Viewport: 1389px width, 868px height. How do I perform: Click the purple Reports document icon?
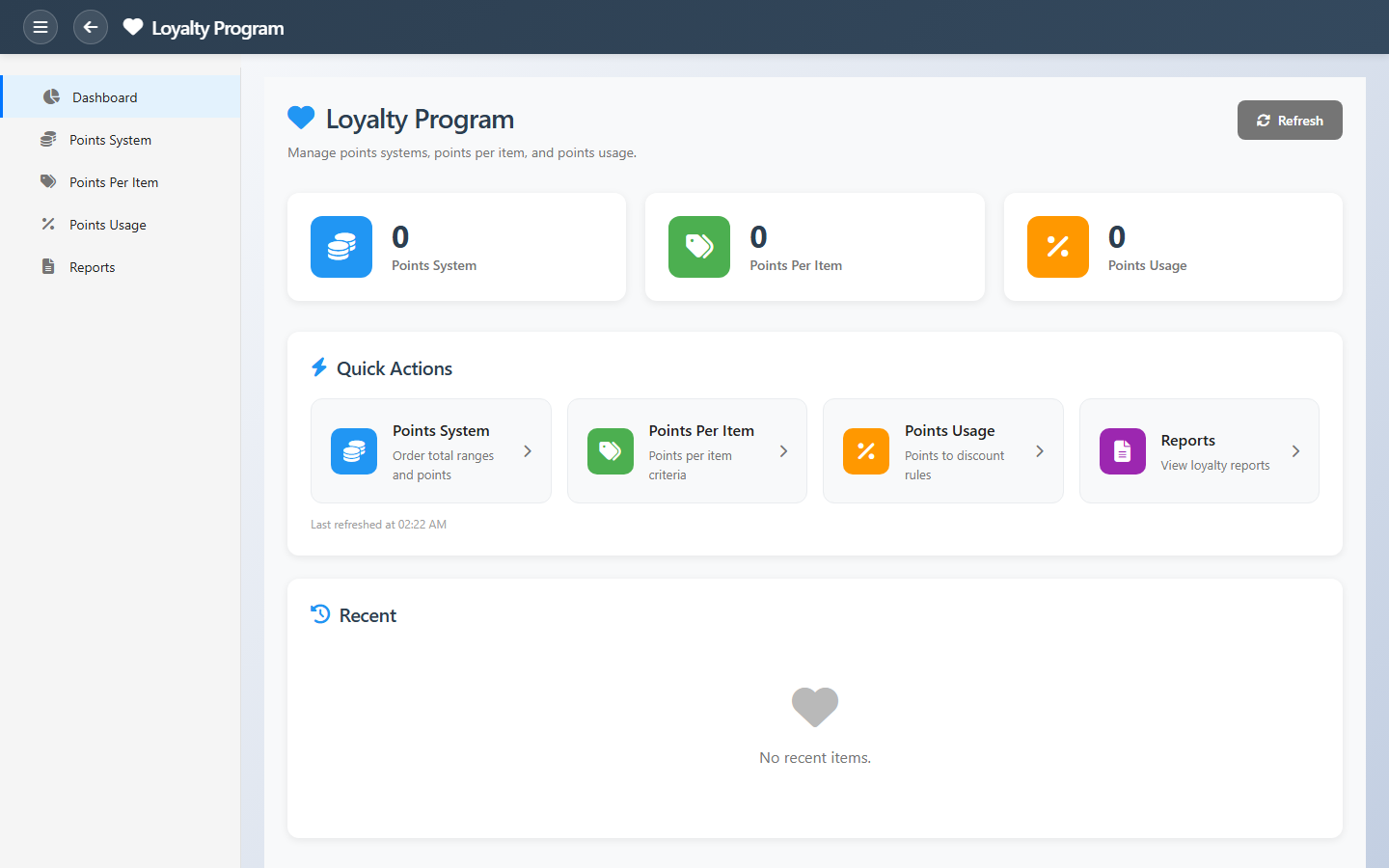click(x=1123, y=451)
